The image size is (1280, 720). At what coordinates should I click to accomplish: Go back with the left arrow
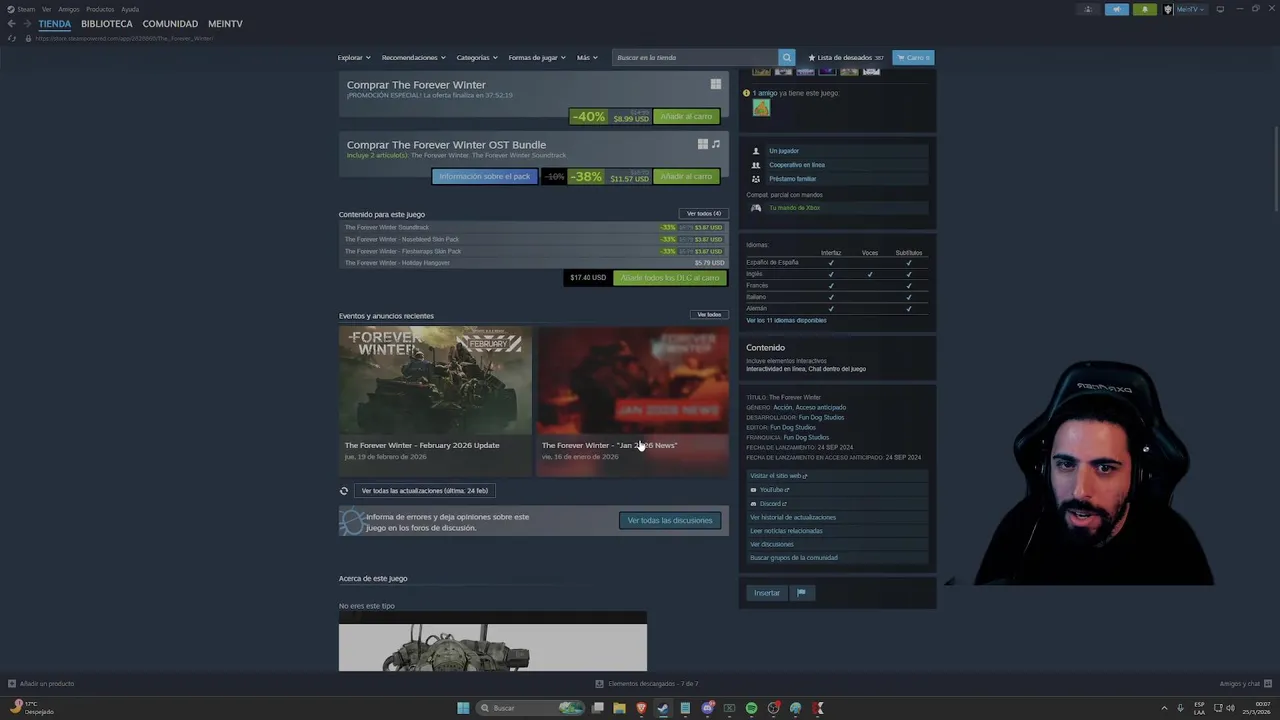pyautogui.click(x=11, y=23)
